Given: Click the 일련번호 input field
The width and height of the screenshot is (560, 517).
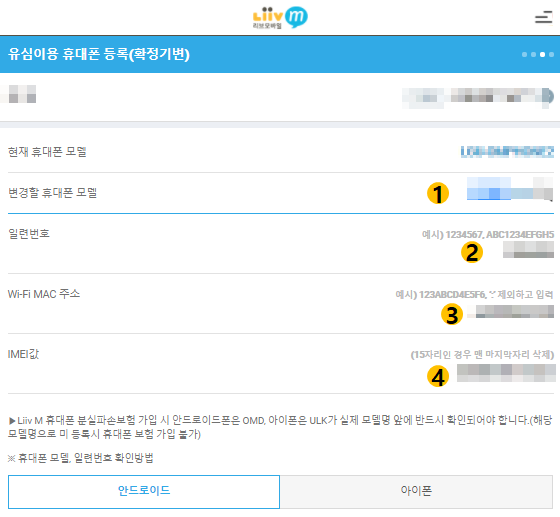Looking at the screenshot, I should click(x=528, y=249).
